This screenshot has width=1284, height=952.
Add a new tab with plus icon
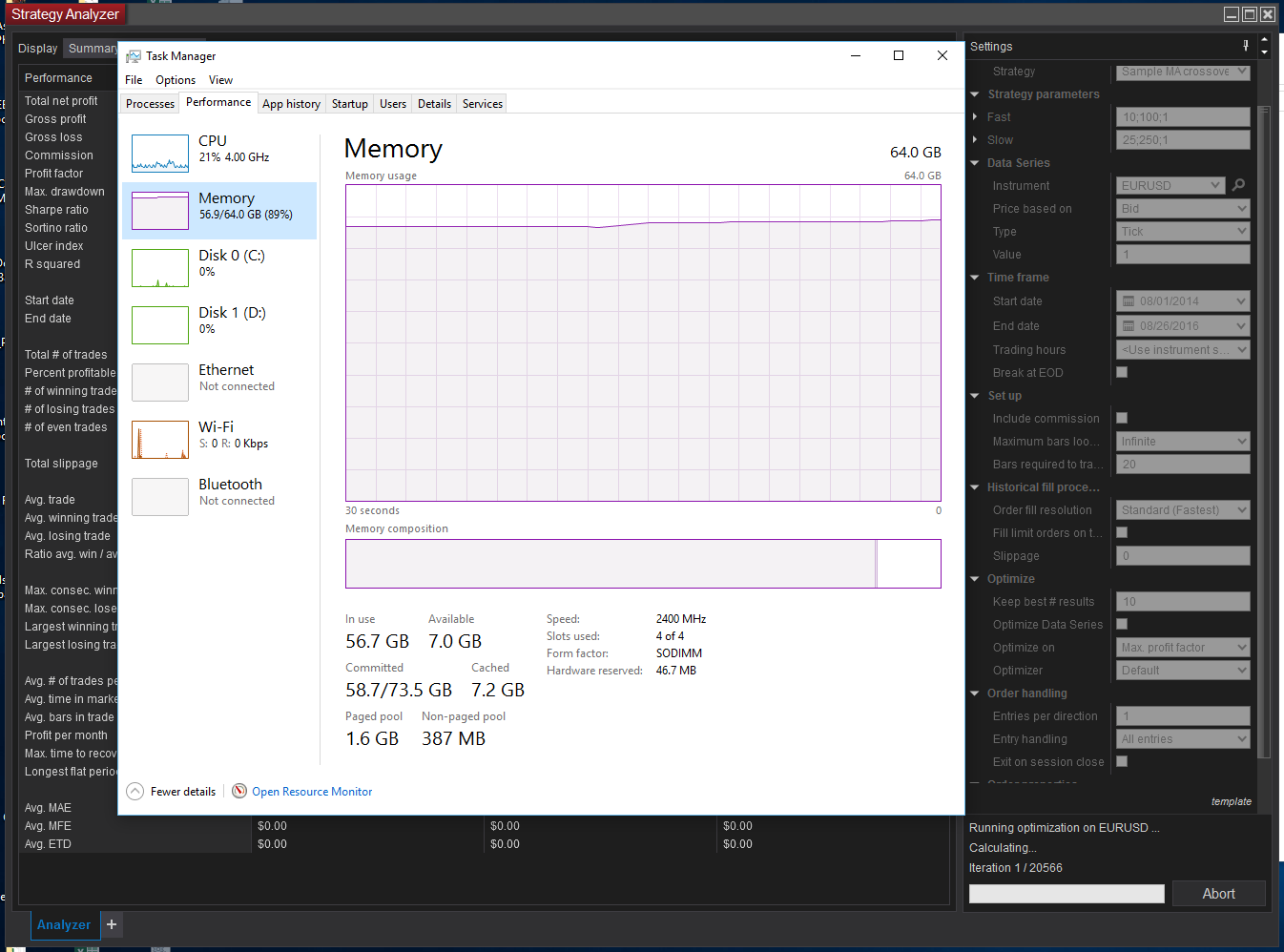point(112,924)
